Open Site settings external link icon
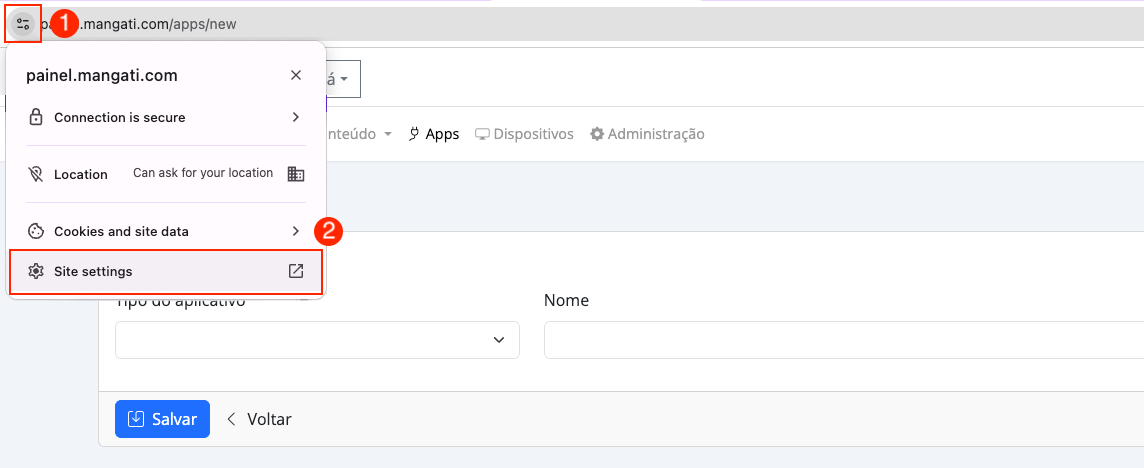The image size is (1144, 468). click(x=295, y=271)
